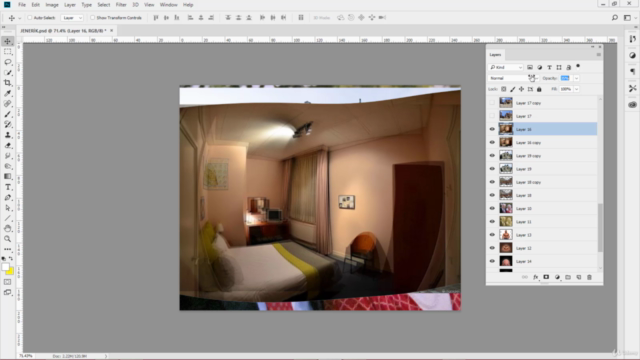
Task: Select the Healing Brush tool
Action: 8,104
